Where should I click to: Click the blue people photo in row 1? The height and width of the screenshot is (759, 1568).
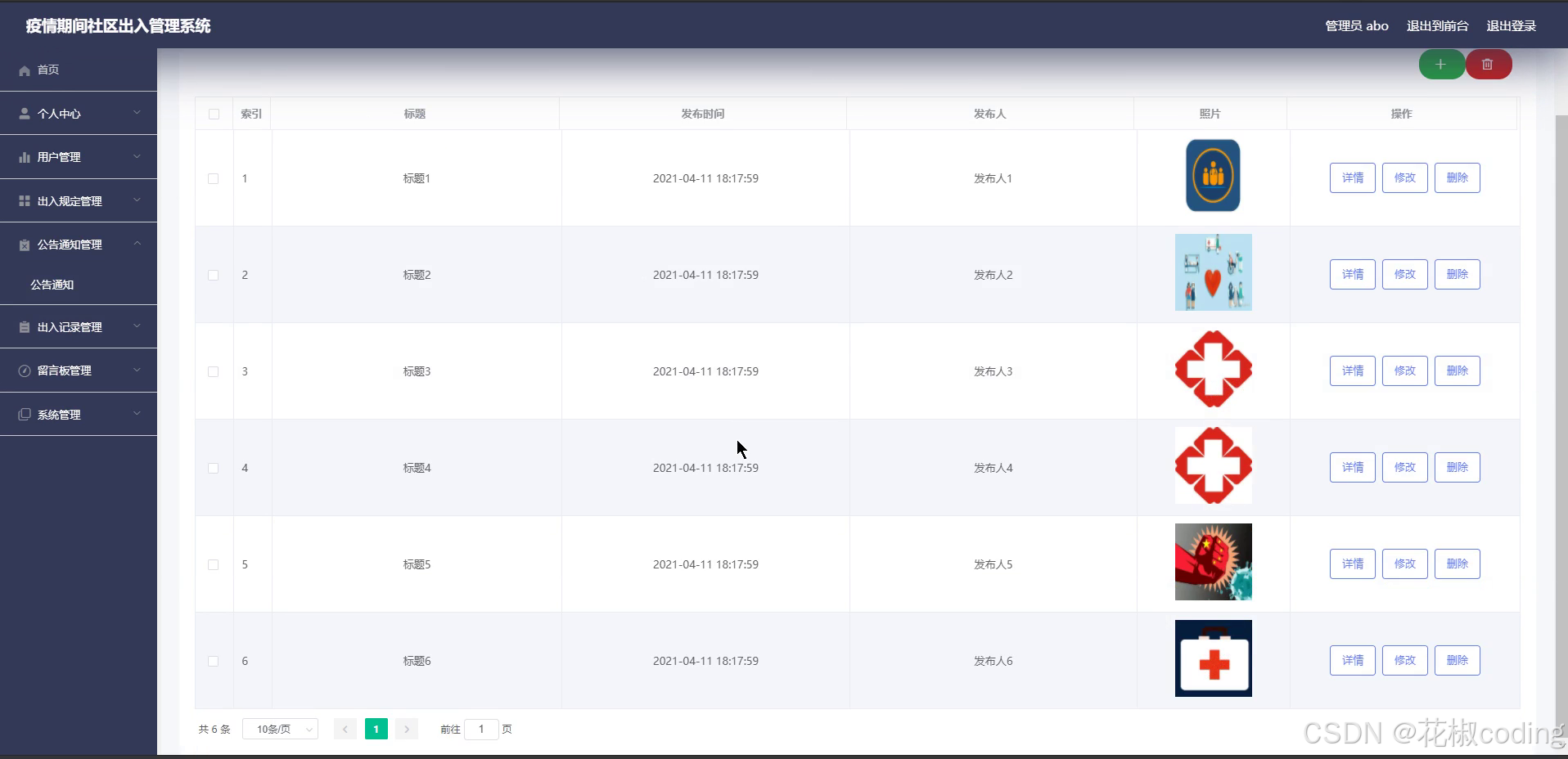[1213, 175]
